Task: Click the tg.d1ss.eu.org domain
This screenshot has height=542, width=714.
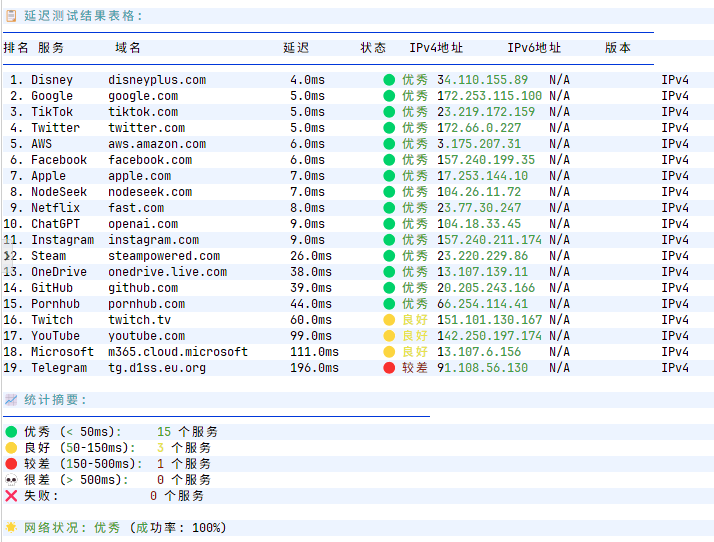Action: 157,368
